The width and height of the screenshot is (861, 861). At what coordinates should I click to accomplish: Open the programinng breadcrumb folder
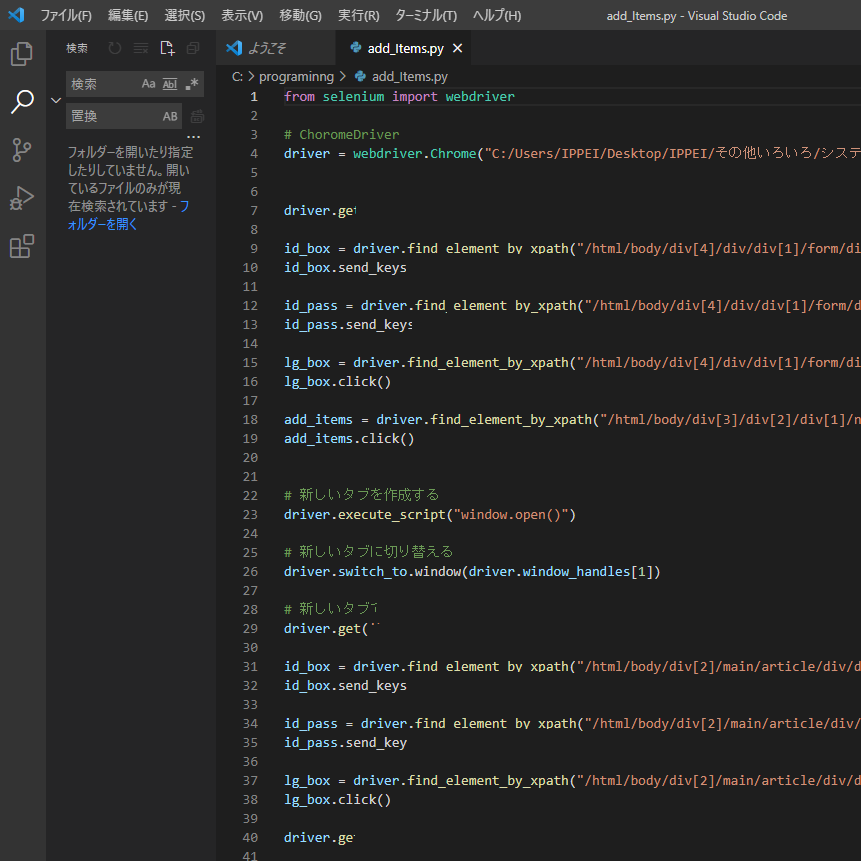coord(296,76)
